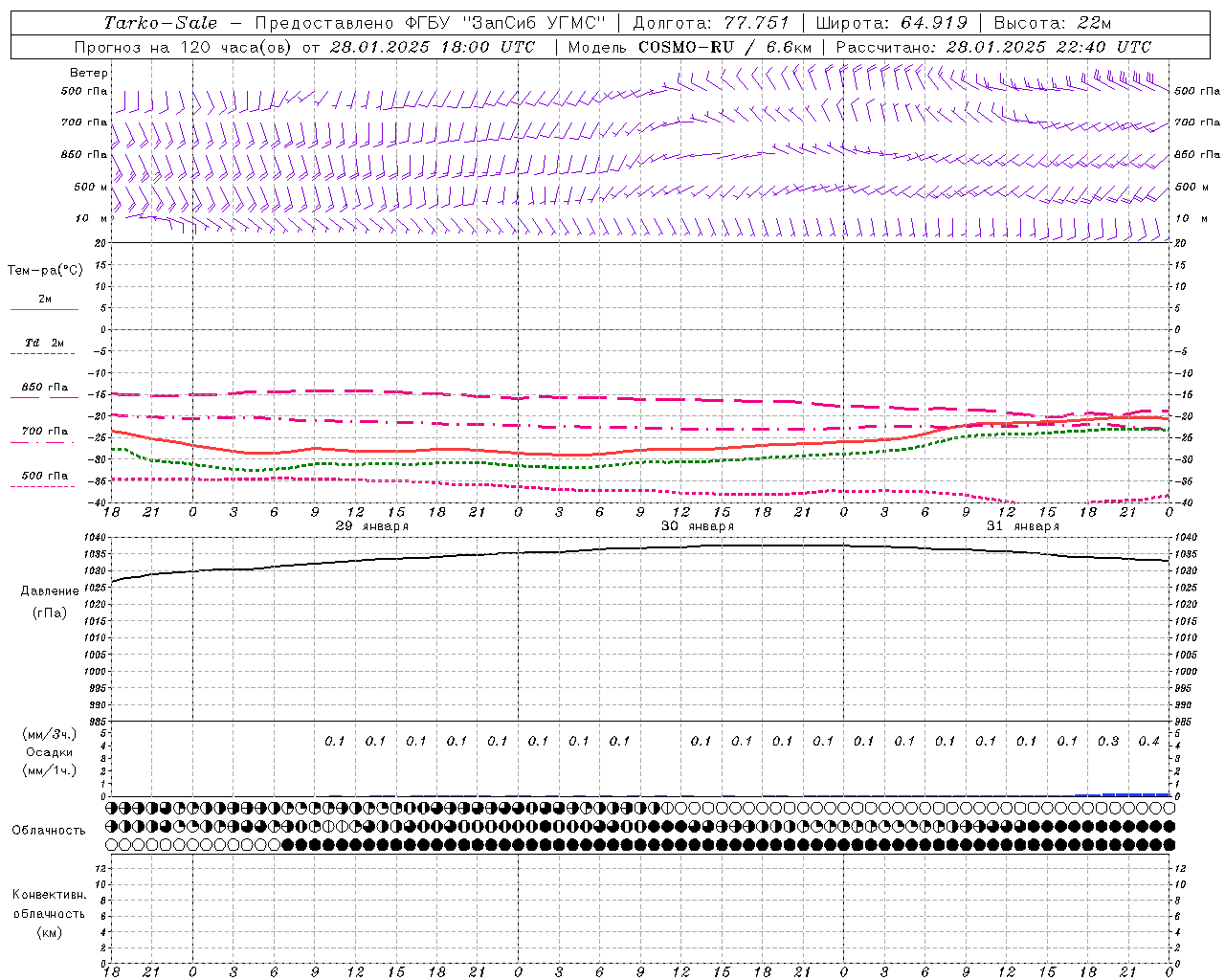
Task: Click the precipitation value "0.4"
Action: (1148, 741)
